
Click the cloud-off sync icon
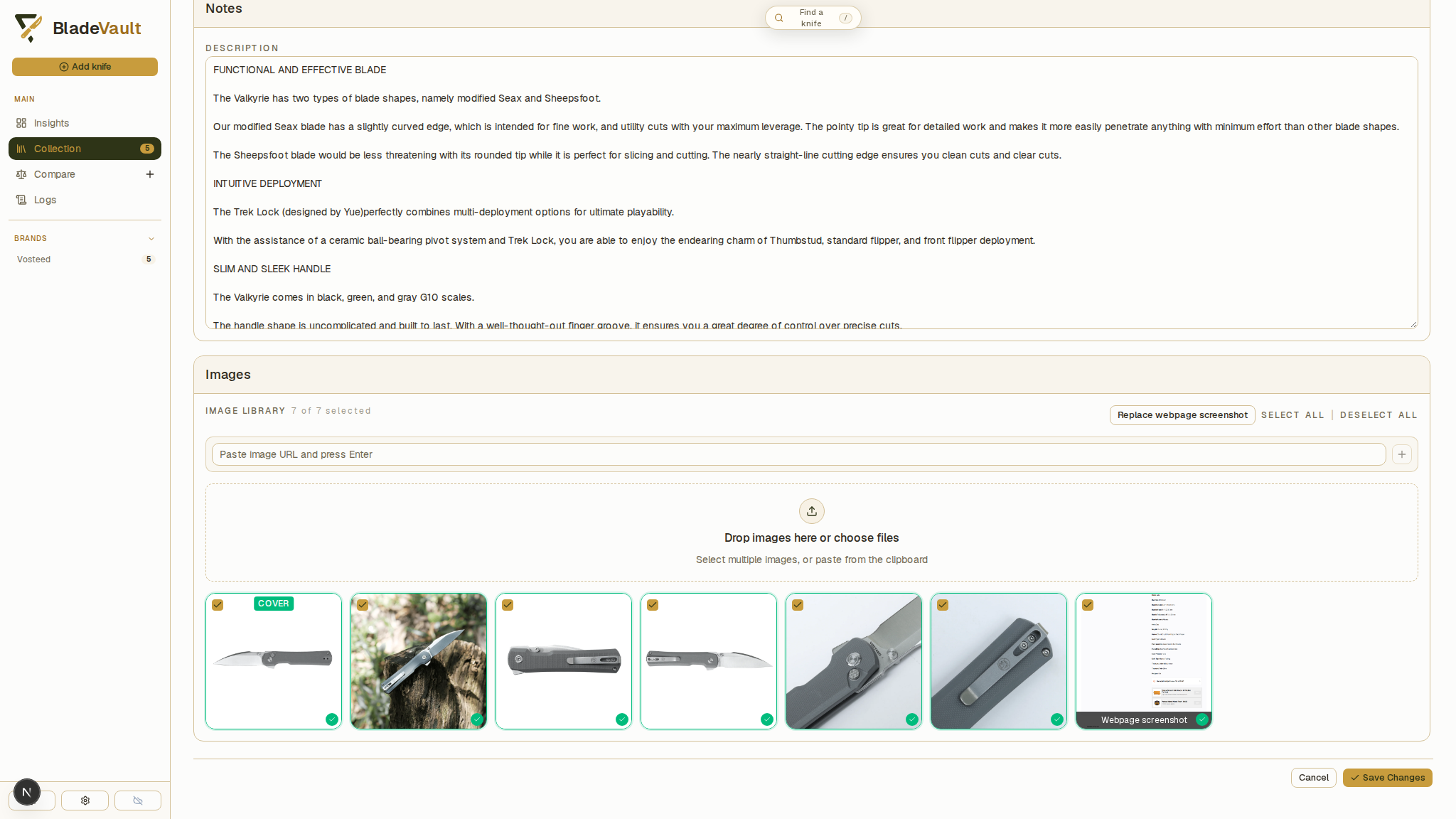tap(138, 801)
